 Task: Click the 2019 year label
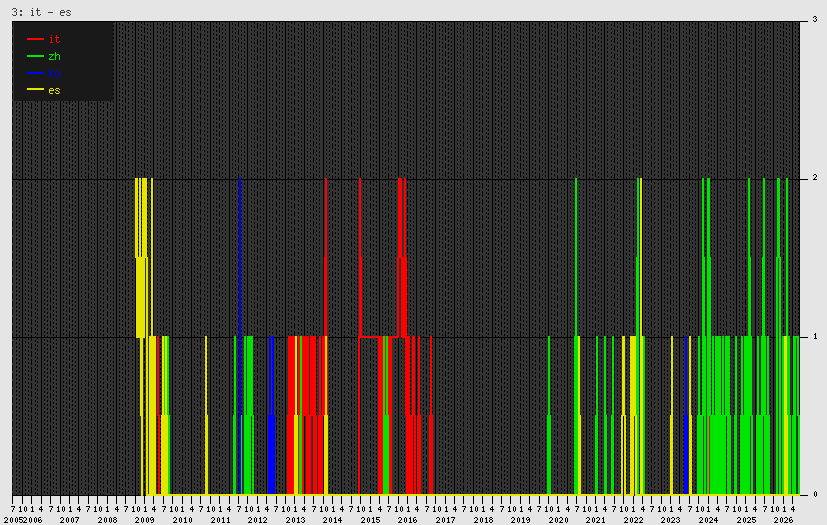(x=520, y=520)
